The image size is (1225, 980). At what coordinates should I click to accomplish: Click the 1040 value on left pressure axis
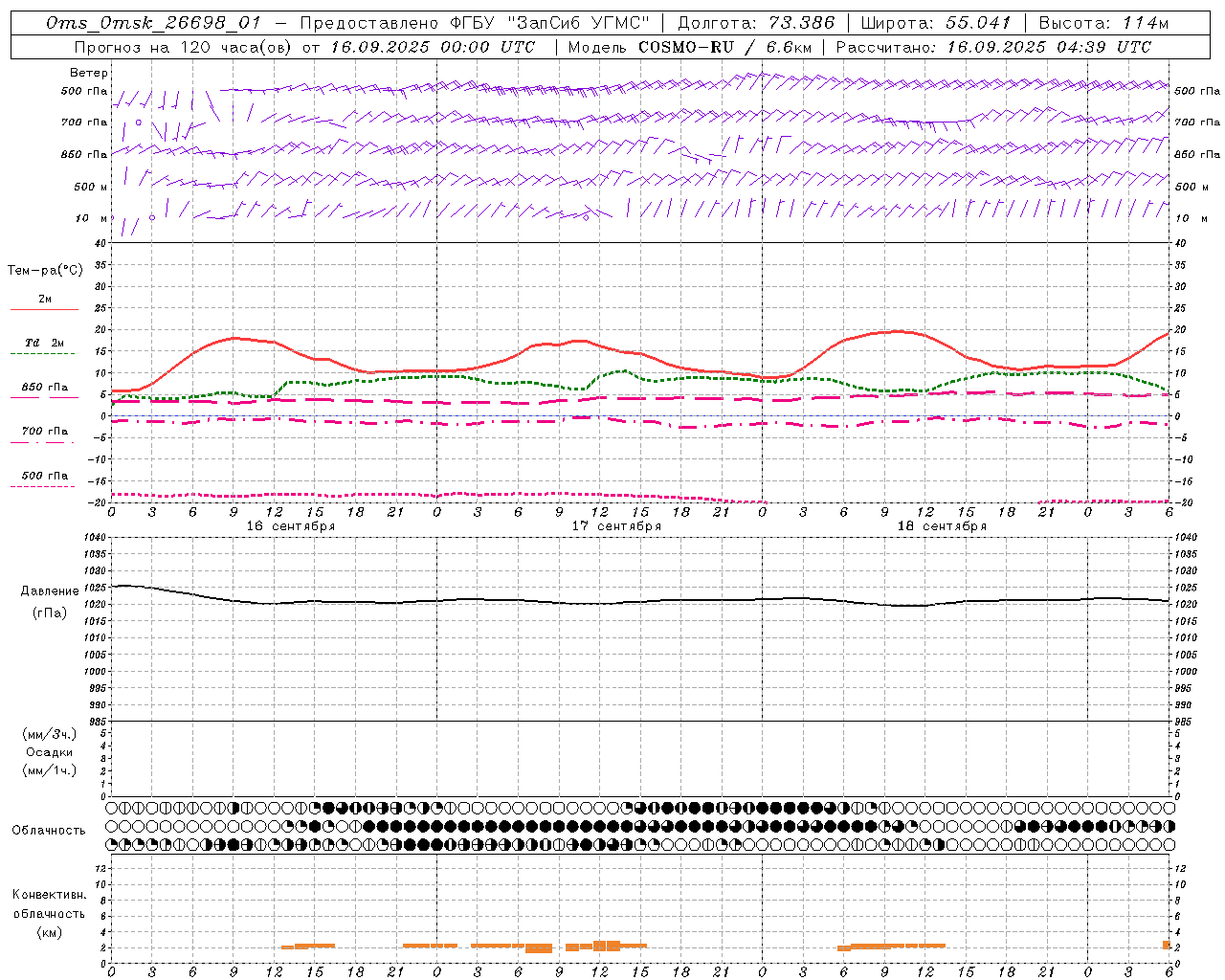click(x=96, y=538)
